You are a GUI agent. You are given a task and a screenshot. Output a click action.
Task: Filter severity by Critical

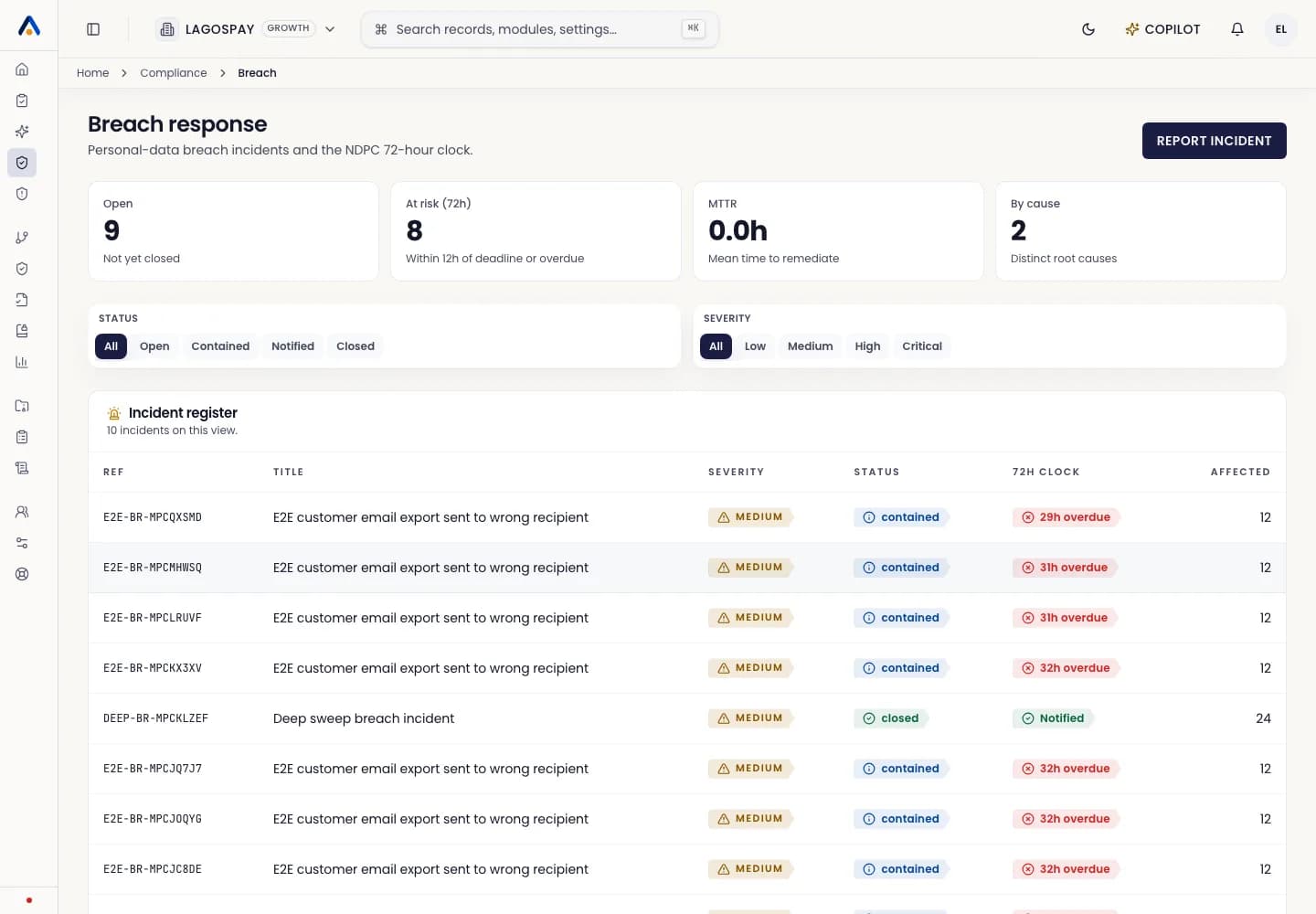click(x=922, y=346)
